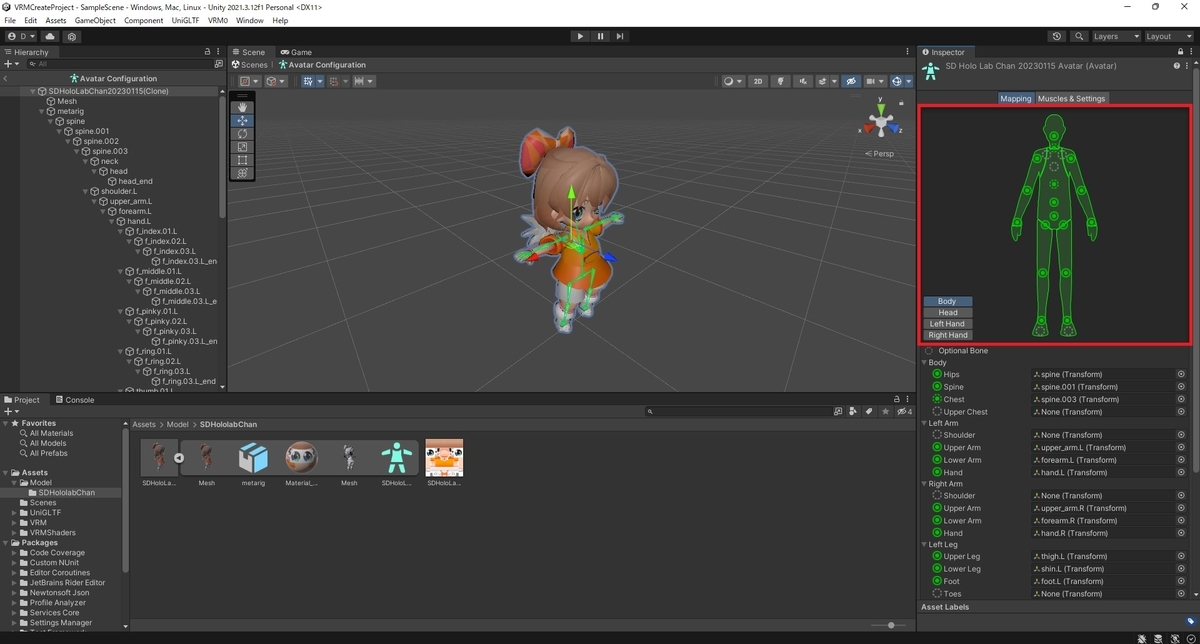Select the Scale tool in scene toolbar
Viewport: 1200px width, 644px height.
(242, 147)
